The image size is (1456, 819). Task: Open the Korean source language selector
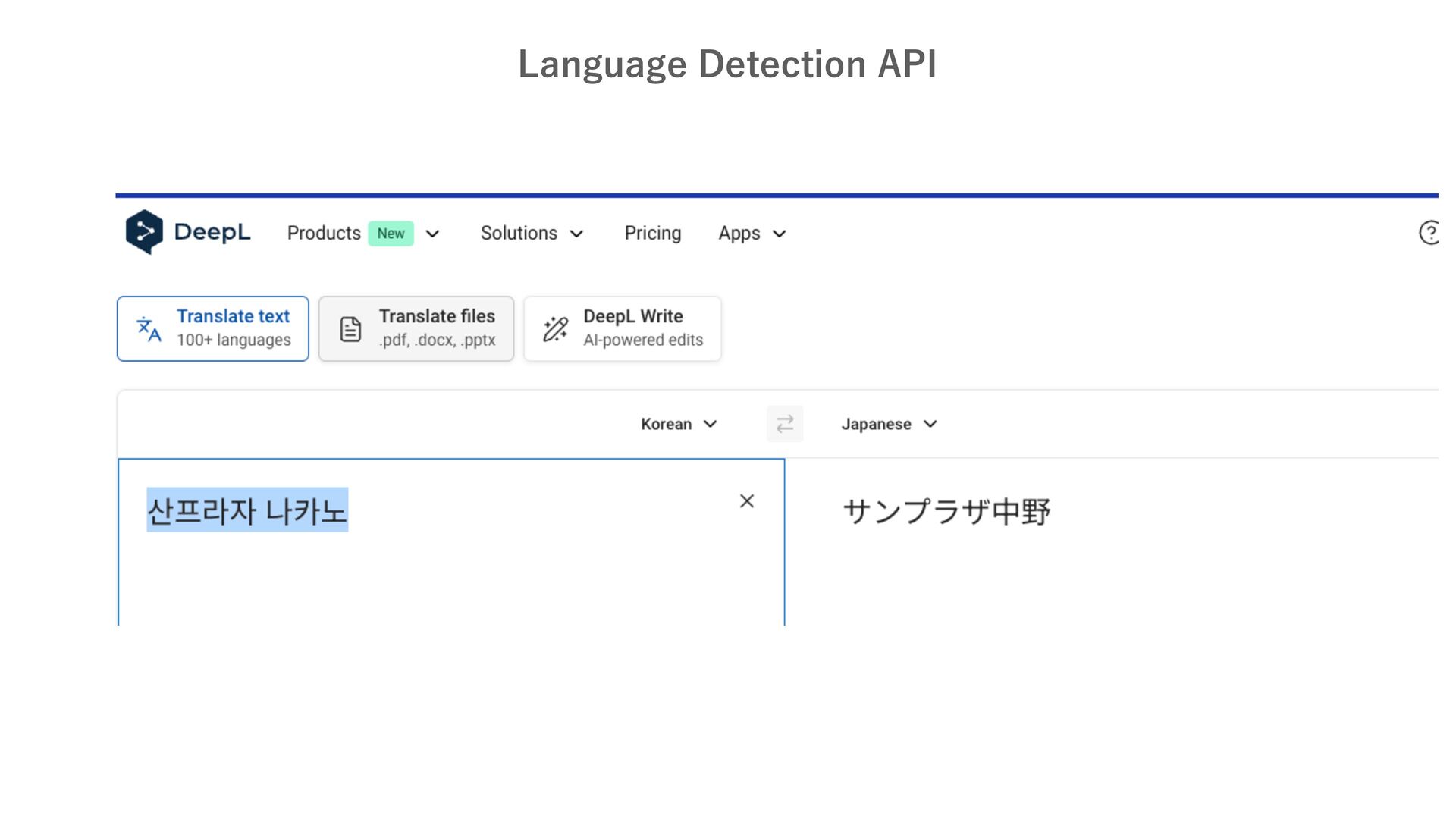(678, 424)
